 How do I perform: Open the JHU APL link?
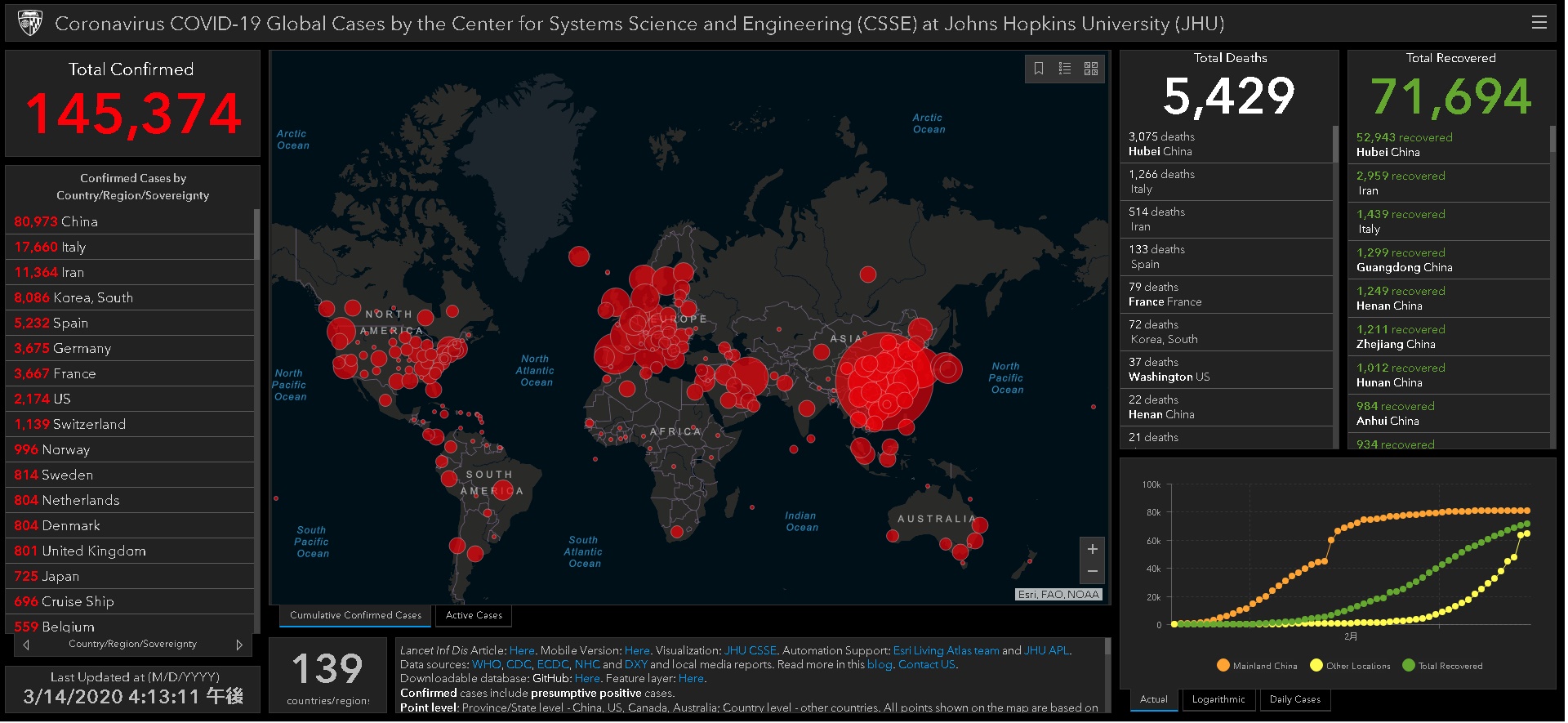(1046, 651)
